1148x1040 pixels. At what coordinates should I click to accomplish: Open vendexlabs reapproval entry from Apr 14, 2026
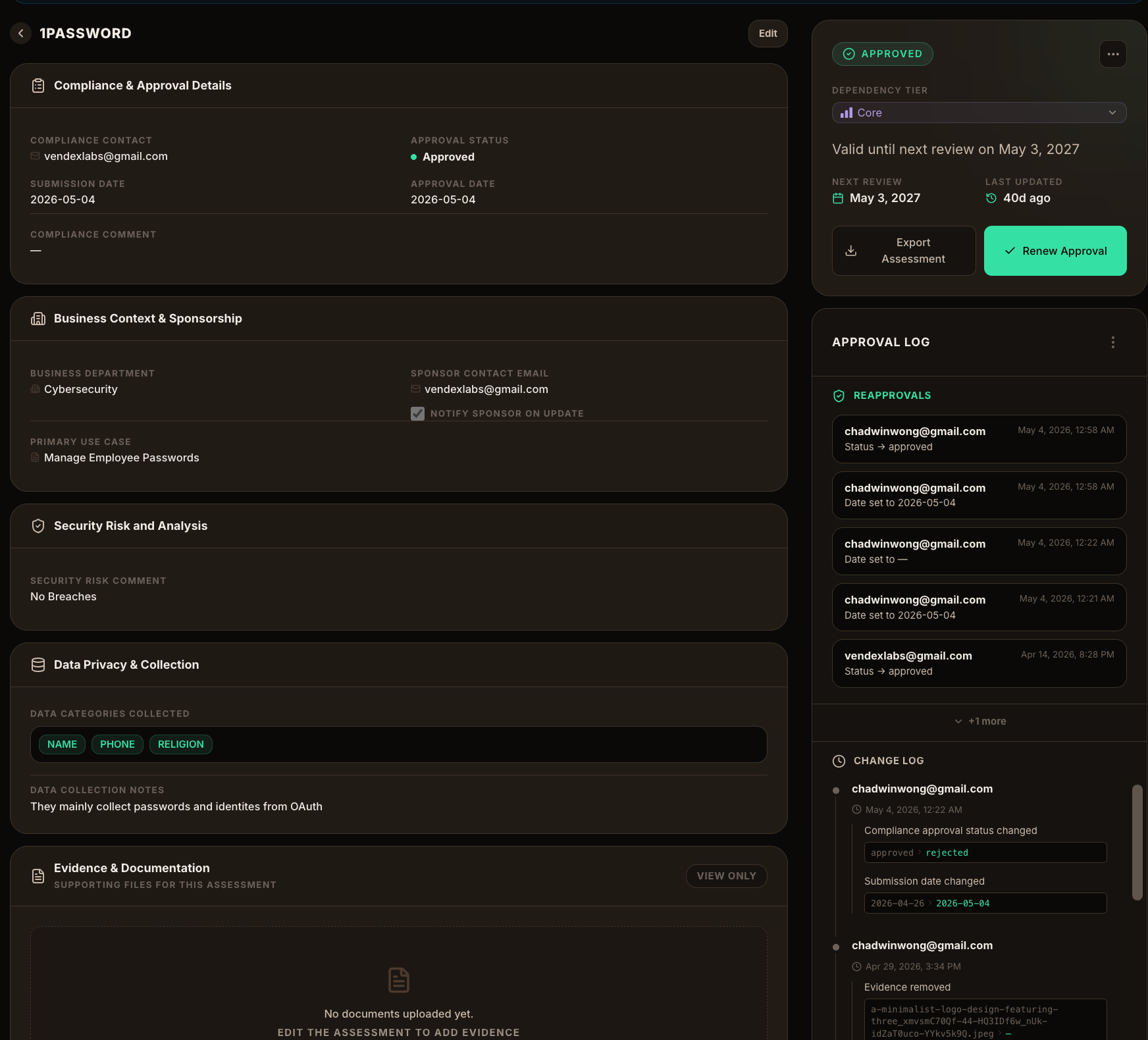click(979, 663)
